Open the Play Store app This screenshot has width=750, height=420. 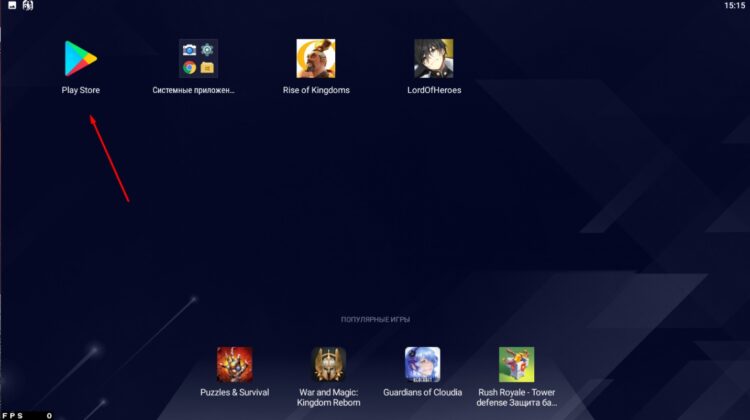[80, 59]
